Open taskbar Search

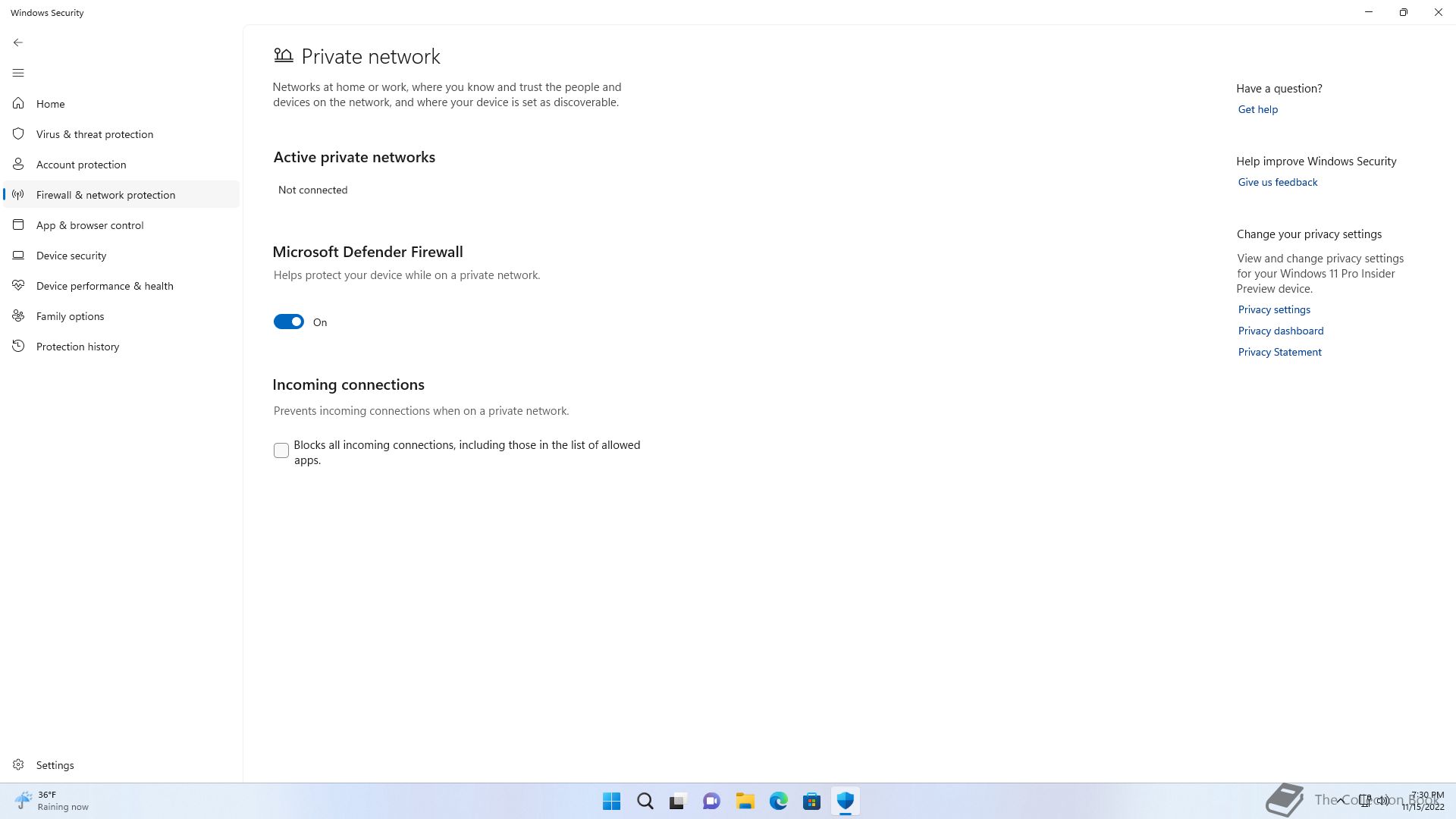click(645, 801)
